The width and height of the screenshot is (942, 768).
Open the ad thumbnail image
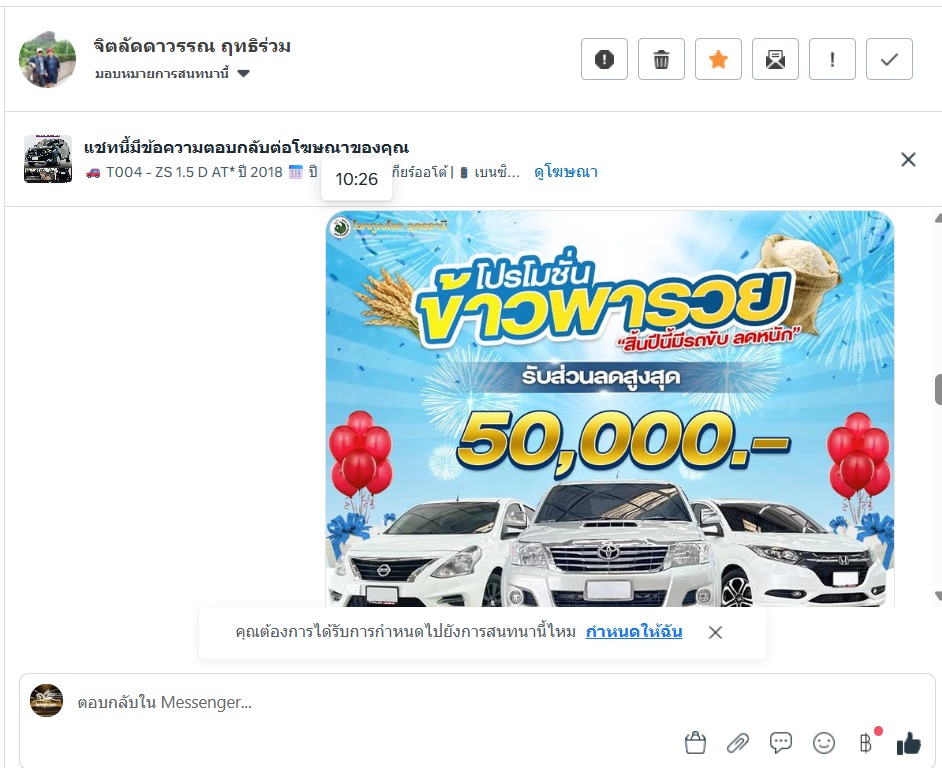point(48,159)
